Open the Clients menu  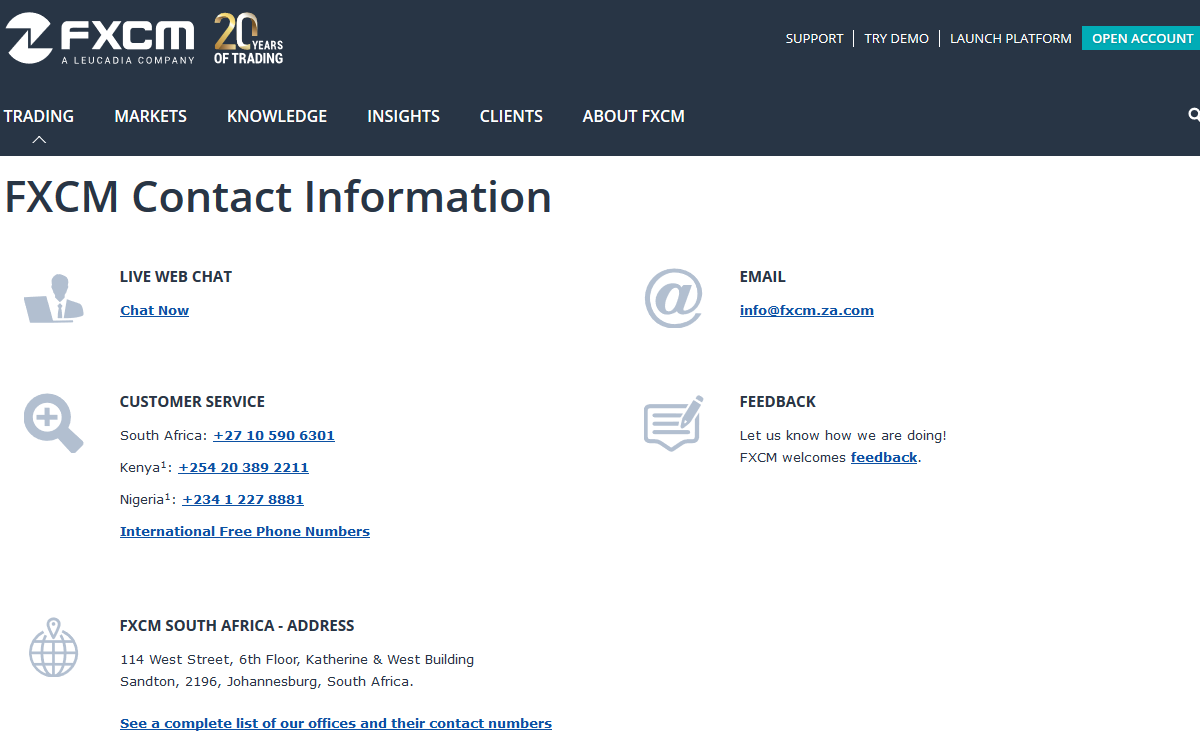511,116
